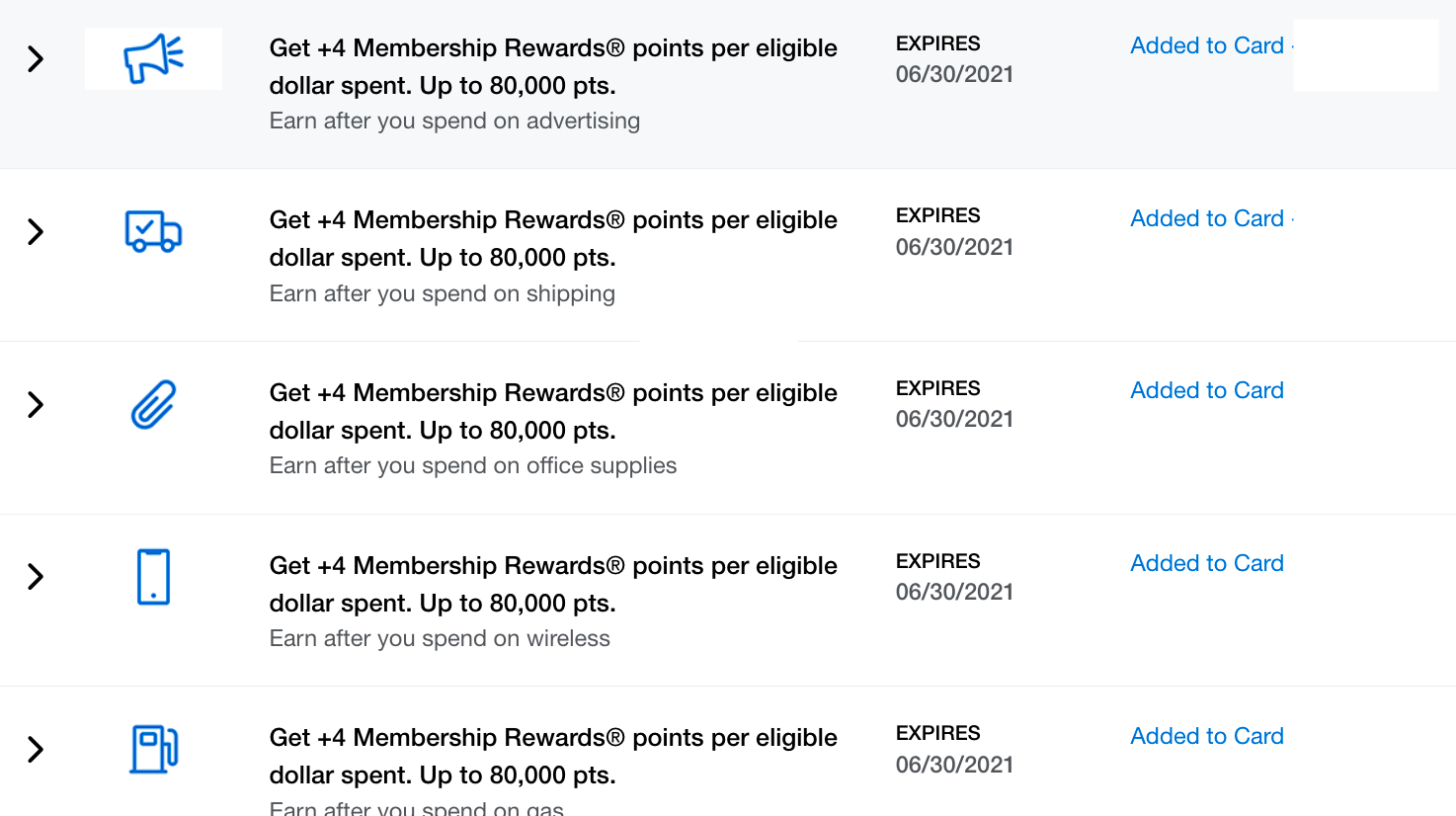Select Added to Card on office supplies offer

click(x=1207, y=390)
